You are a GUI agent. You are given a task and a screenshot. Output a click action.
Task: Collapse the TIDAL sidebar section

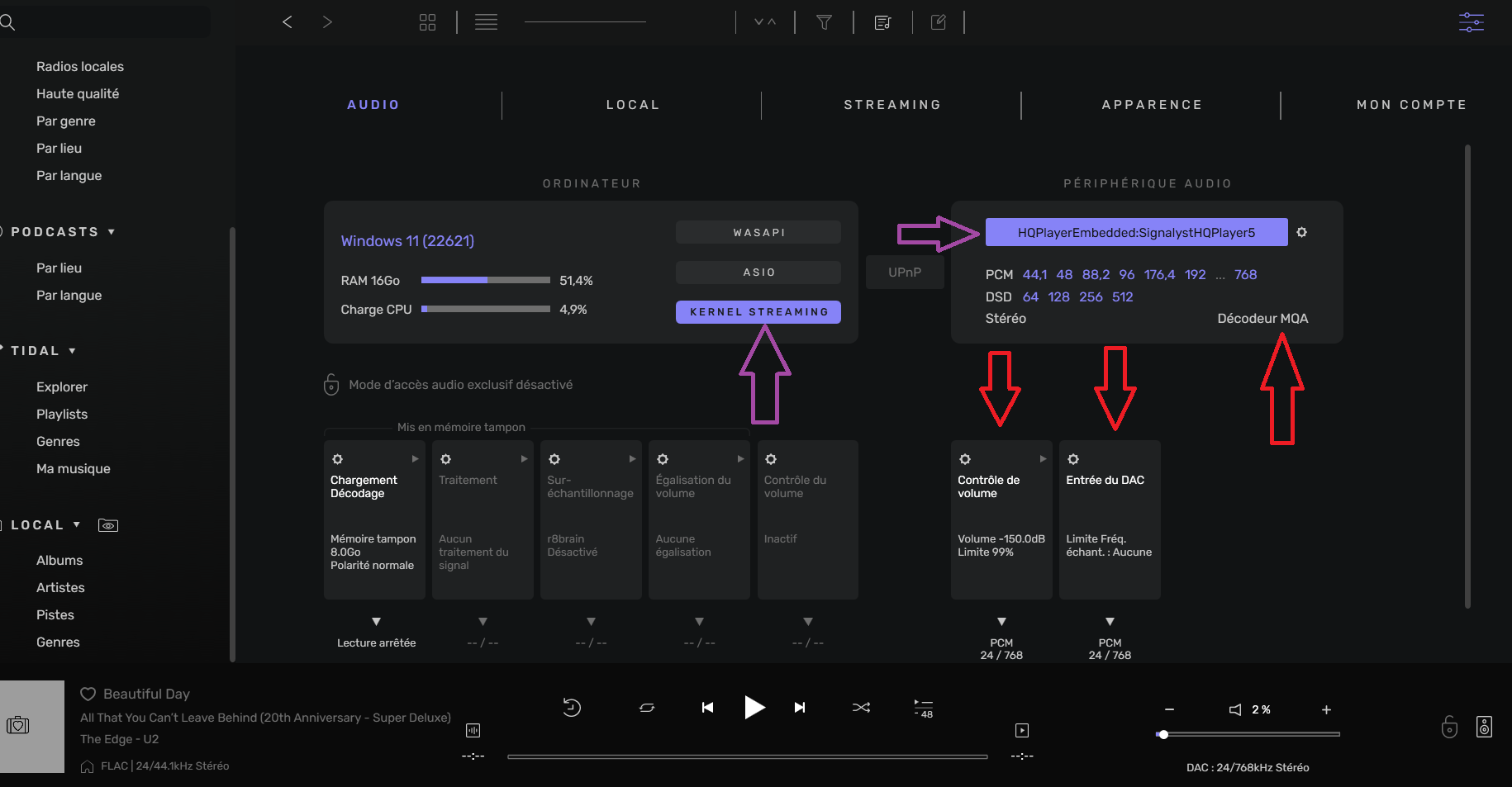point(73,351)
